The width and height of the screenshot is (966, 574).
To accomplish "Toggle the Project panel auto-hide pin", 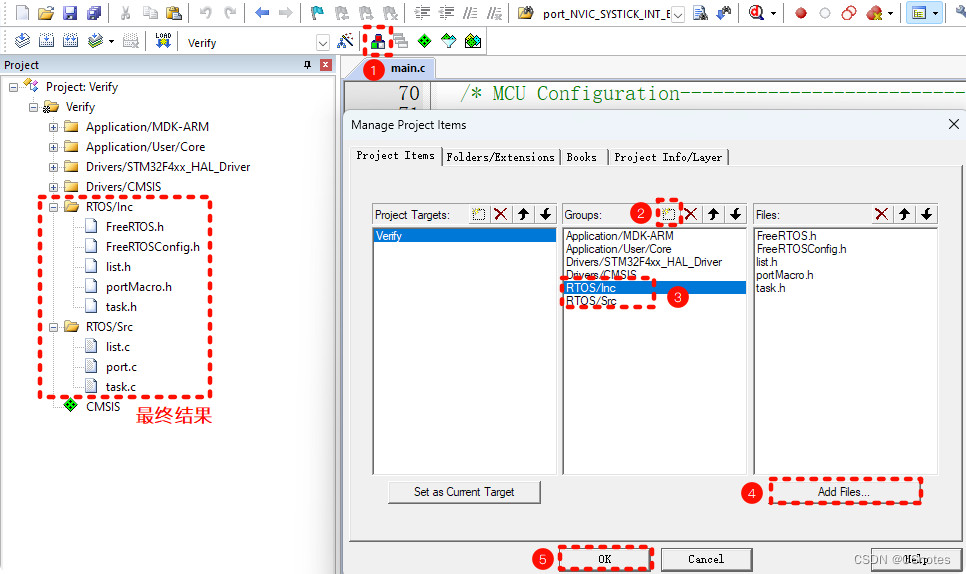I will coord(307,65).
